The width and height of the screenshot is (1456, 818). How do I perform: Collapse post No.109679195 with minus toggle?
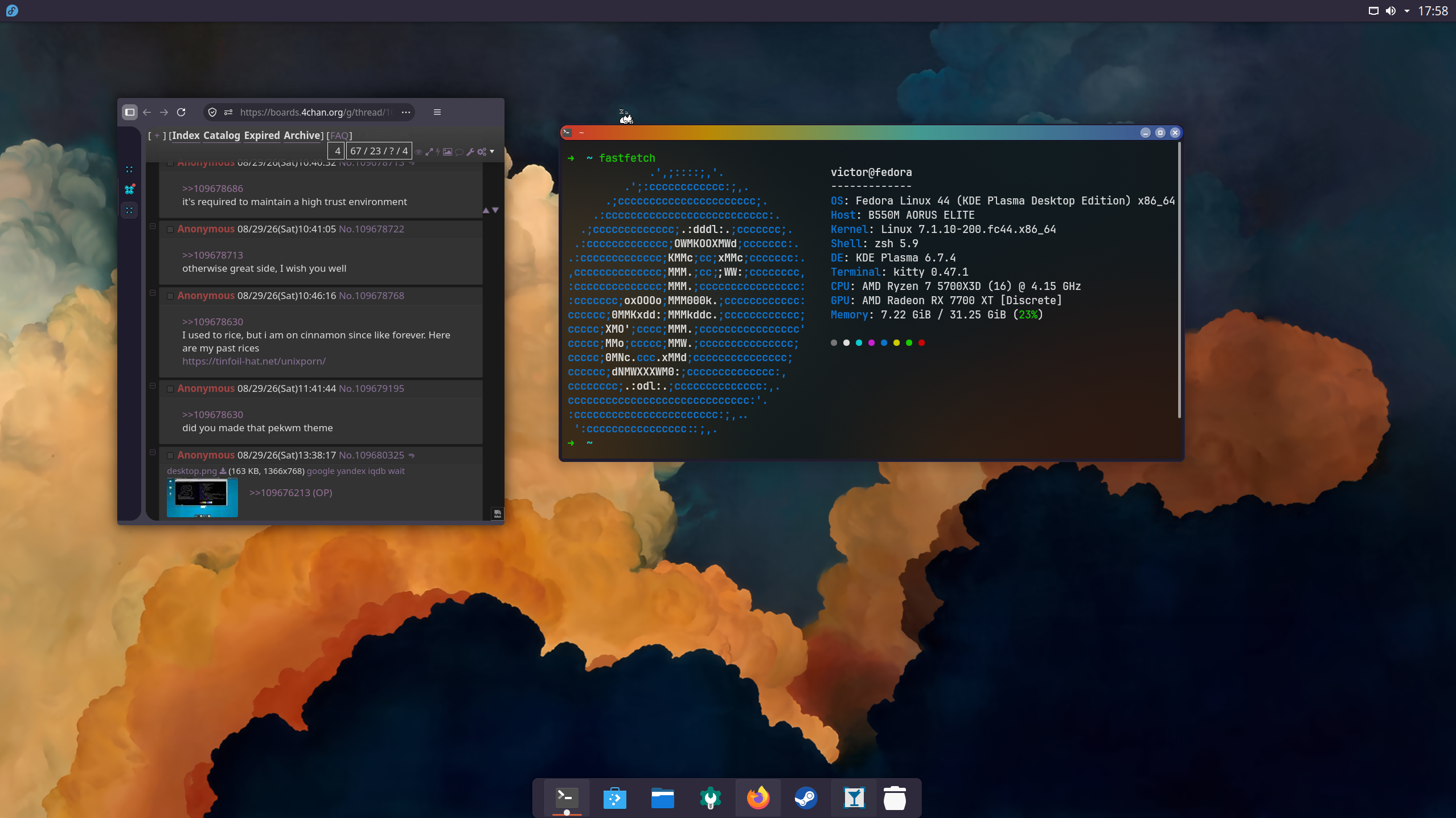pyautogui.click(x=153, y=386)
